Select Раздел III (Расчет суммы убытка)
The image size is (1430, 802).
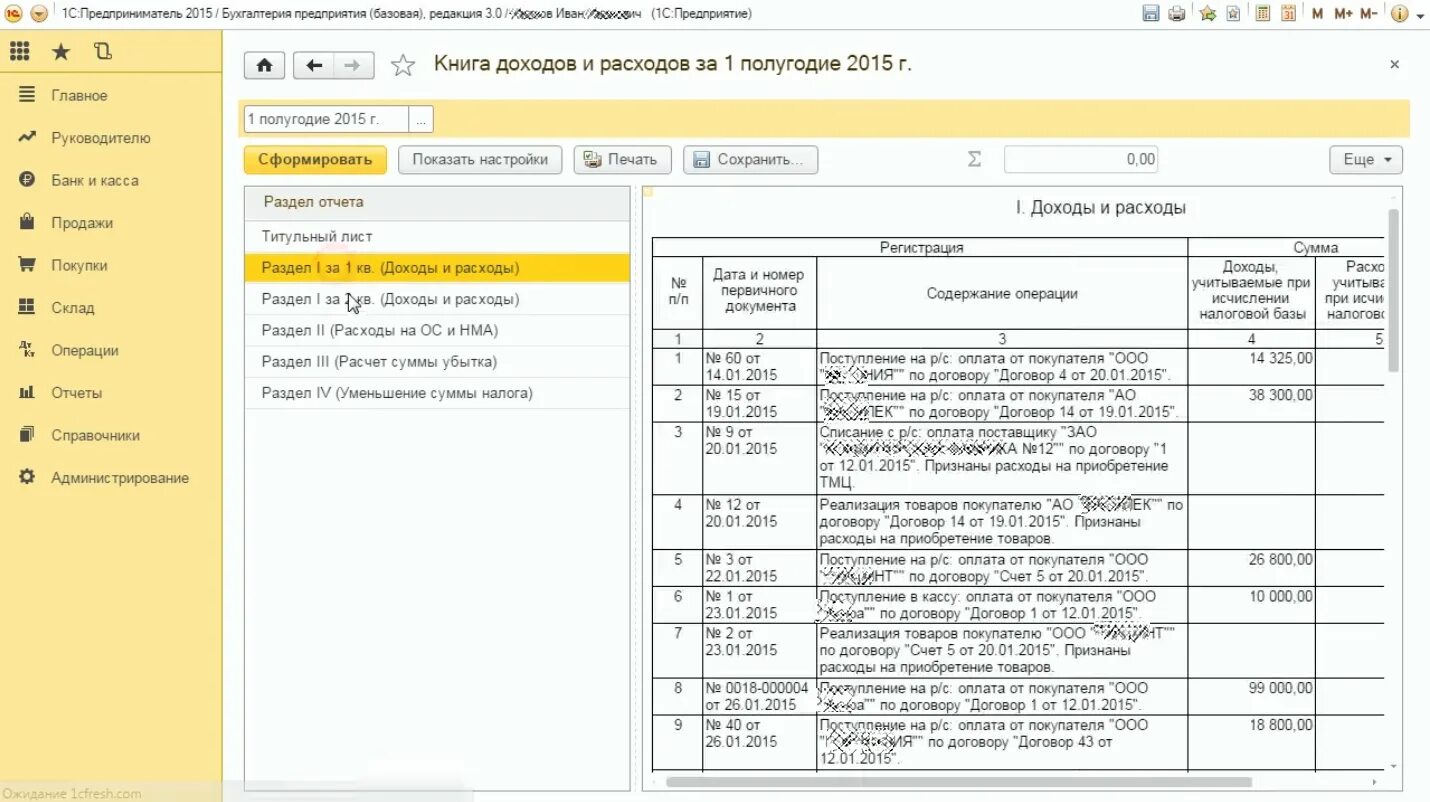pos(437,362)
